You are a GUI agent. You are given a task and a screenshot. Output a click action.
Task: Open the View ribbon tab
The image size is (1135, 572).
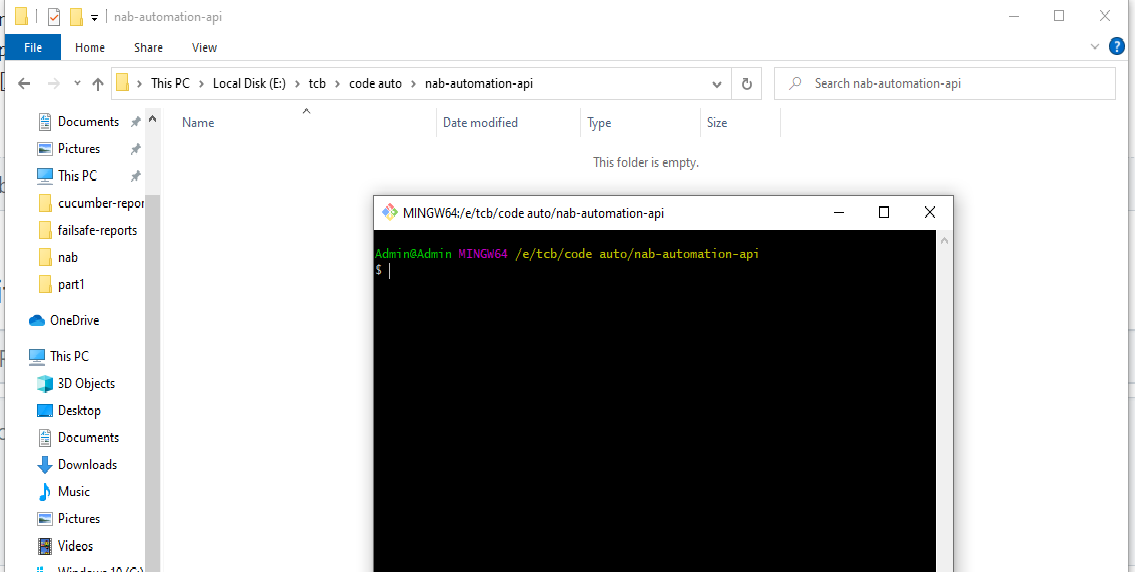tap(204, 48)
